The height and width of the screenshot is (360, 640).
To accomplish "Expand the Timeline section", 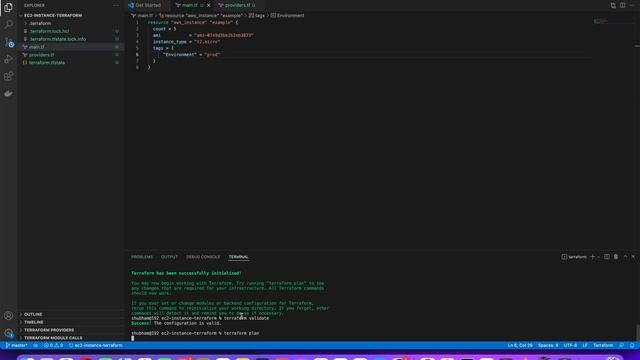I will 71,322.
